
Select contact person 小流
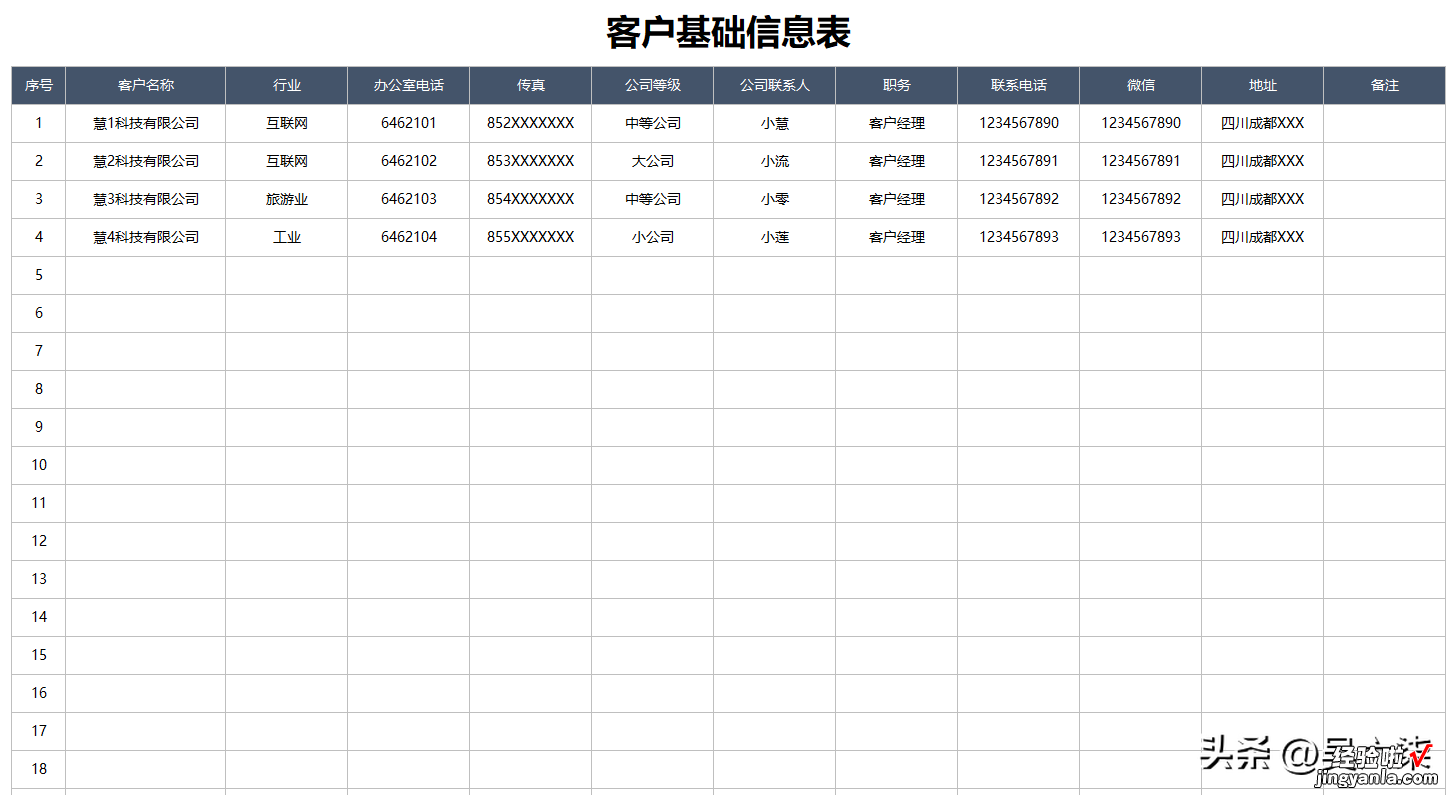(775, 161)
